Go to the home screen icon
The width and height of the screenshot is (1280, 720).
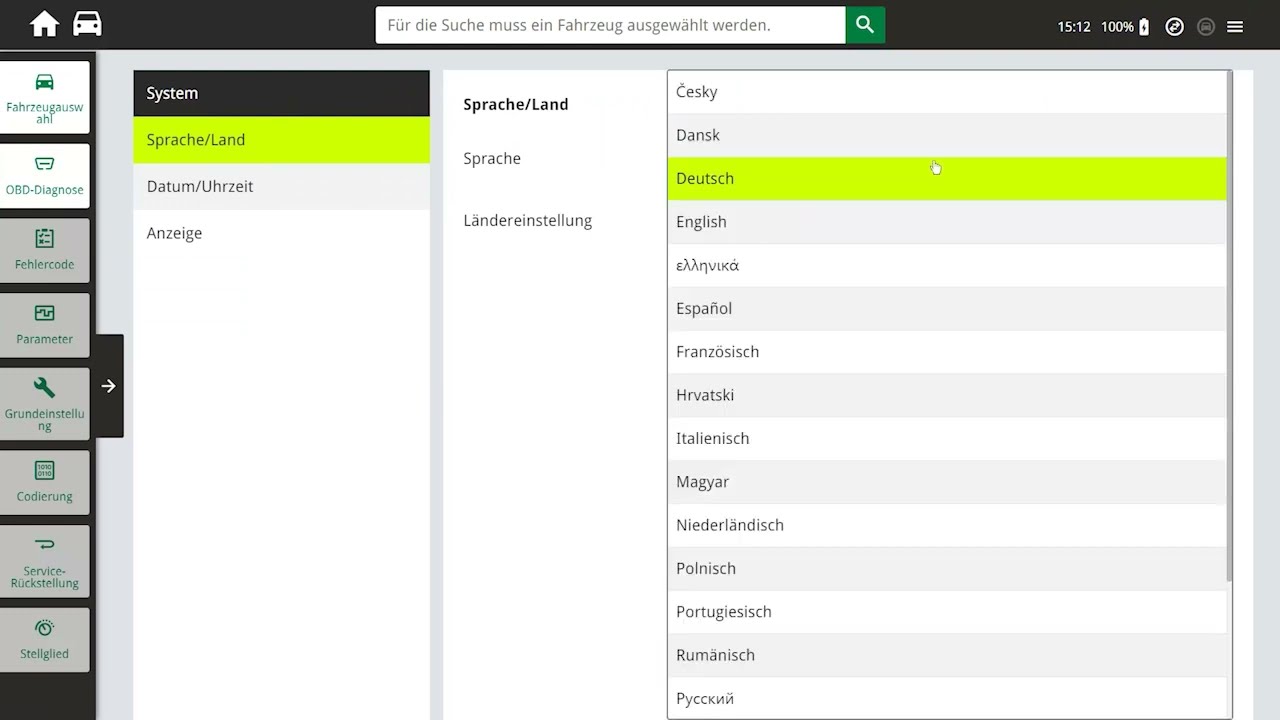(44, 24)
